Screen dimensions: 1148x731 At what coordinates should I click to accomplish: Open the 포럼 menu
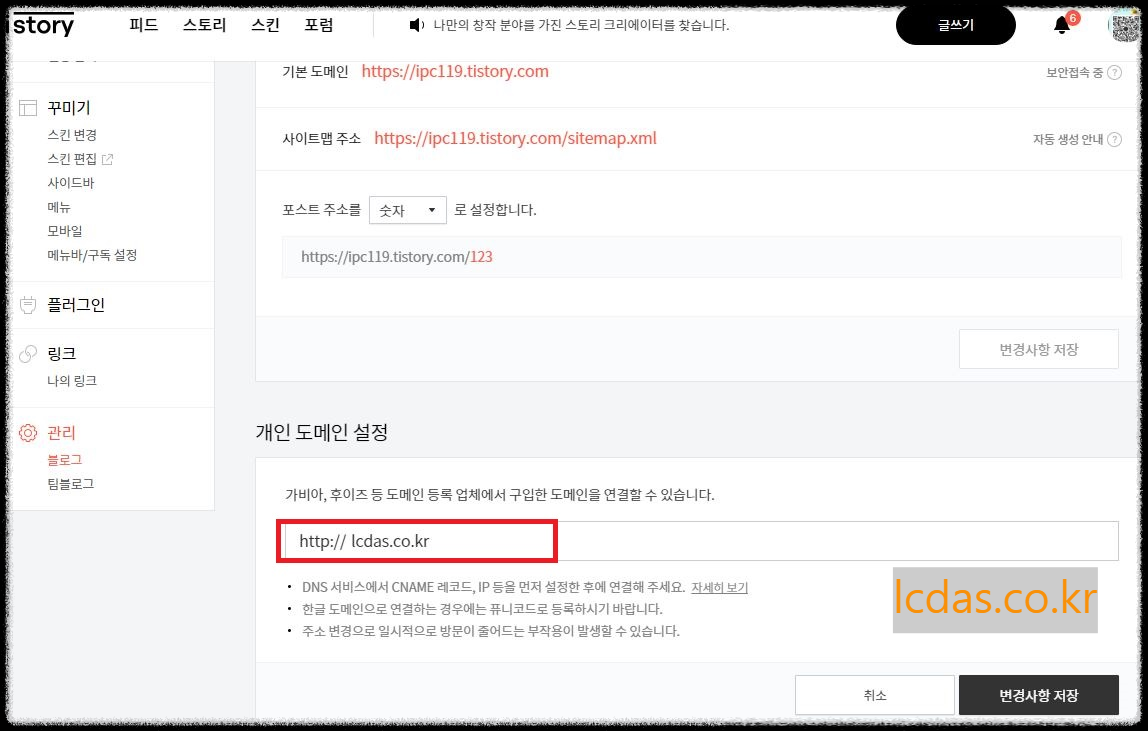[318, 25]
